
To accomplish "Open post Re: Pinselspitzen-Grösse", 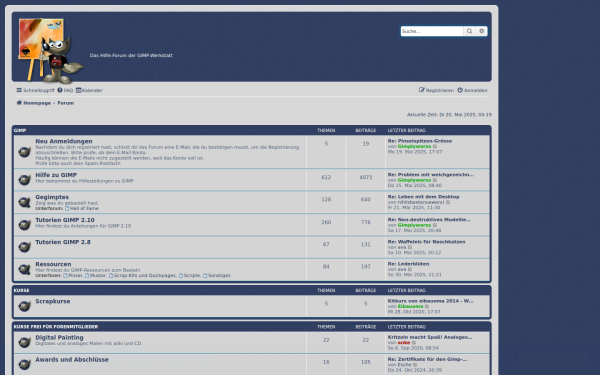I will (420, 141).
